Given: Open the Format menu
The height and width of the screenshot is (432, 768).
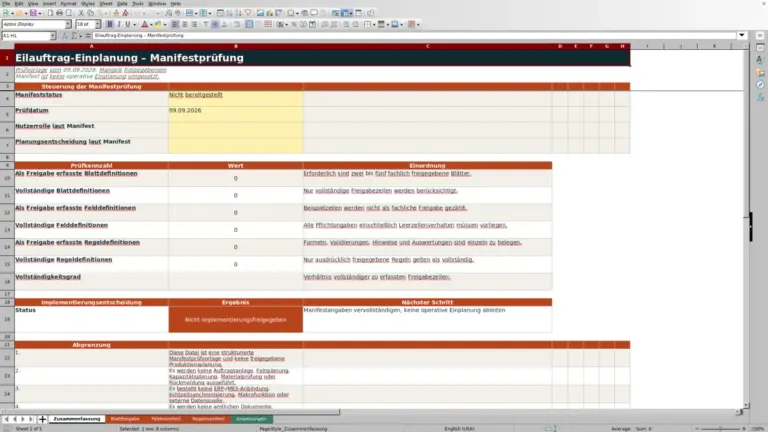Looking at the screenshot, I should point(68,3).
